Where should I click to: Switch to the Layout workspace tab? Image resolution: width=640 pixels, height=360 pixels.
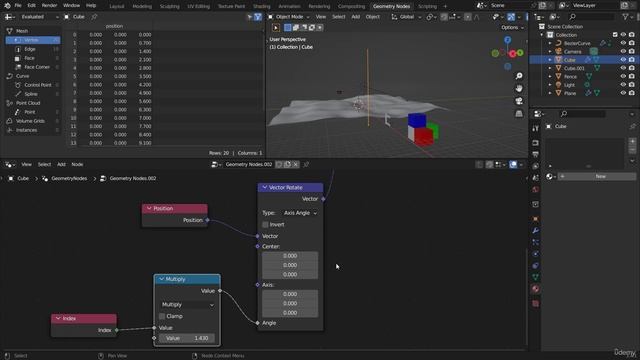(x=117, y=6)
